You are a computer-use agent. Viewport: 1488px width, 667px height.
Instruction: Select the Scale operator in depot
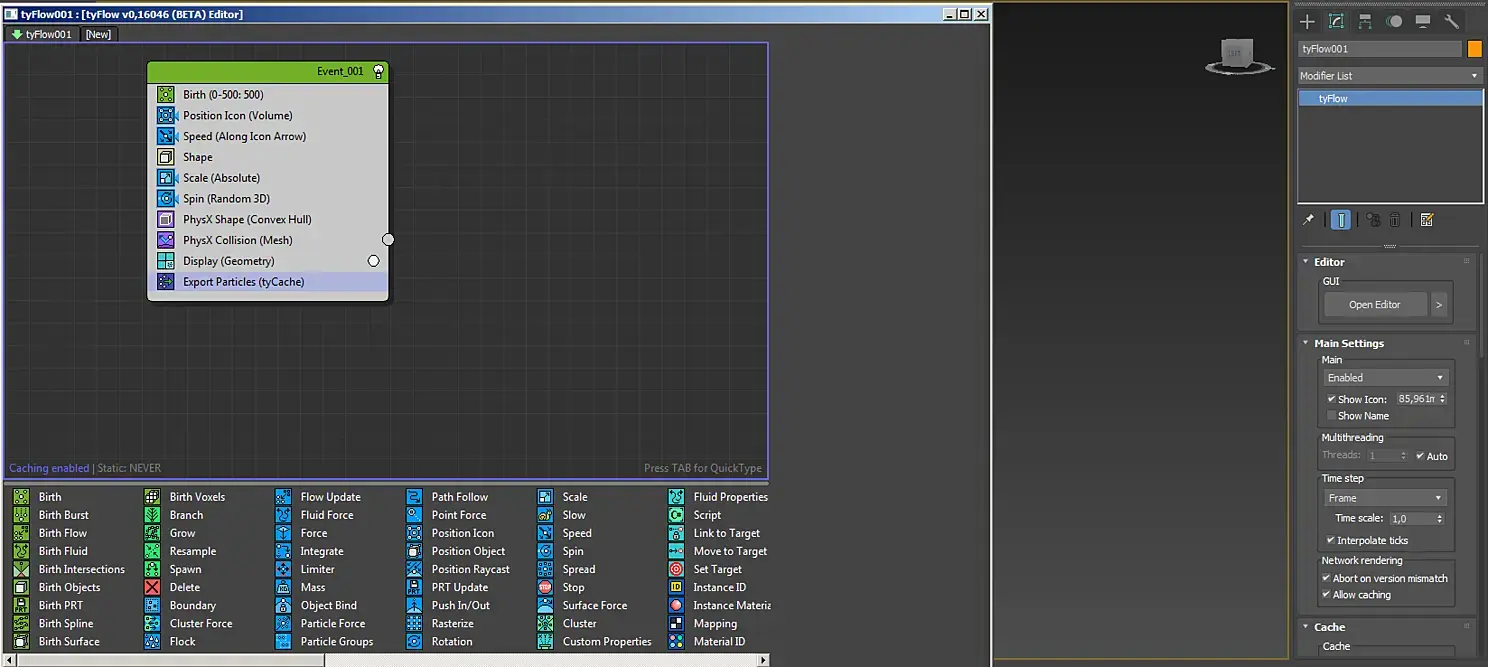coord(563,497)
